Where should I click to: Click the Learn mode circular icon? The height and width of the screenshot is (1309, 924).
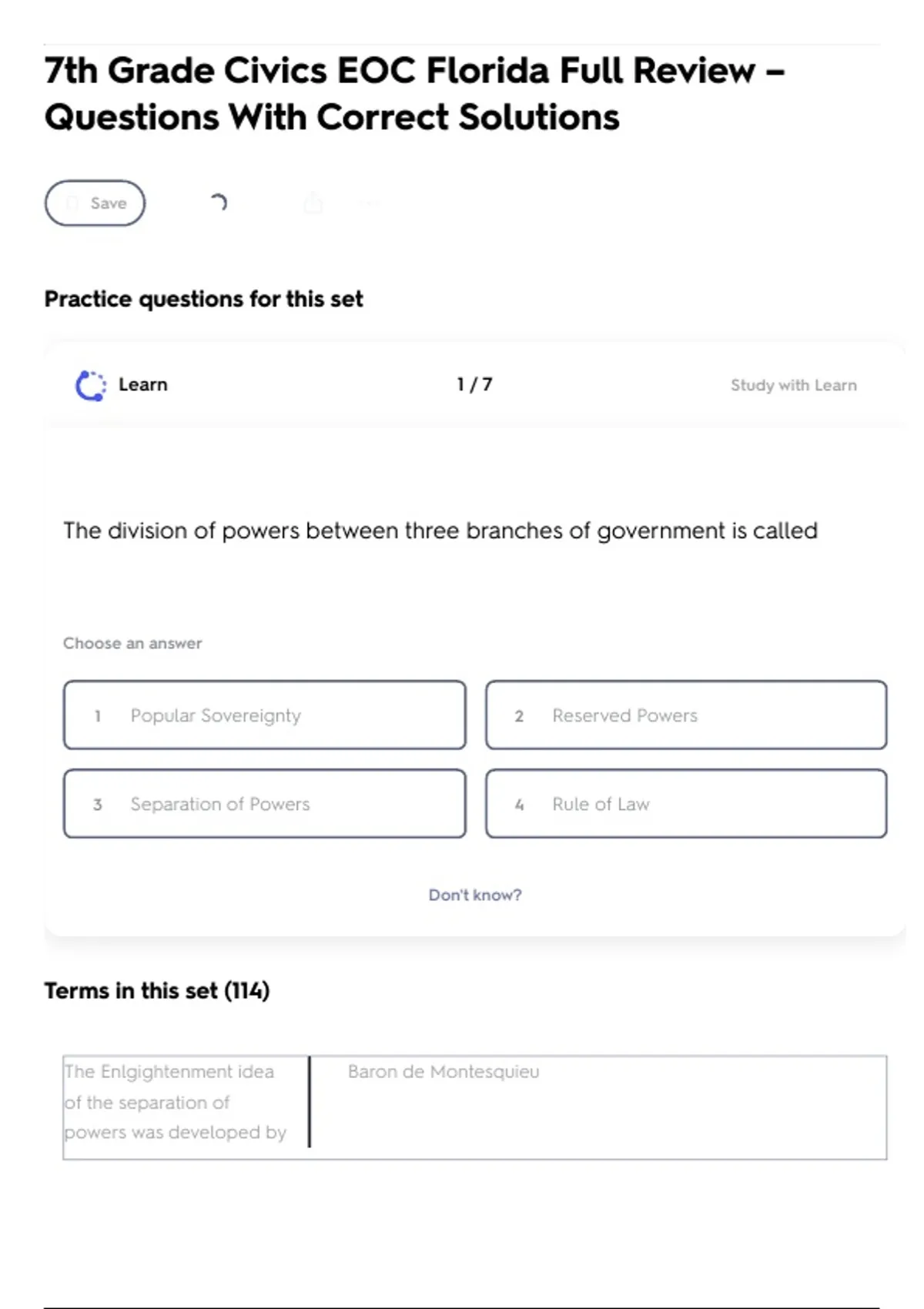(x=91, y=385)
